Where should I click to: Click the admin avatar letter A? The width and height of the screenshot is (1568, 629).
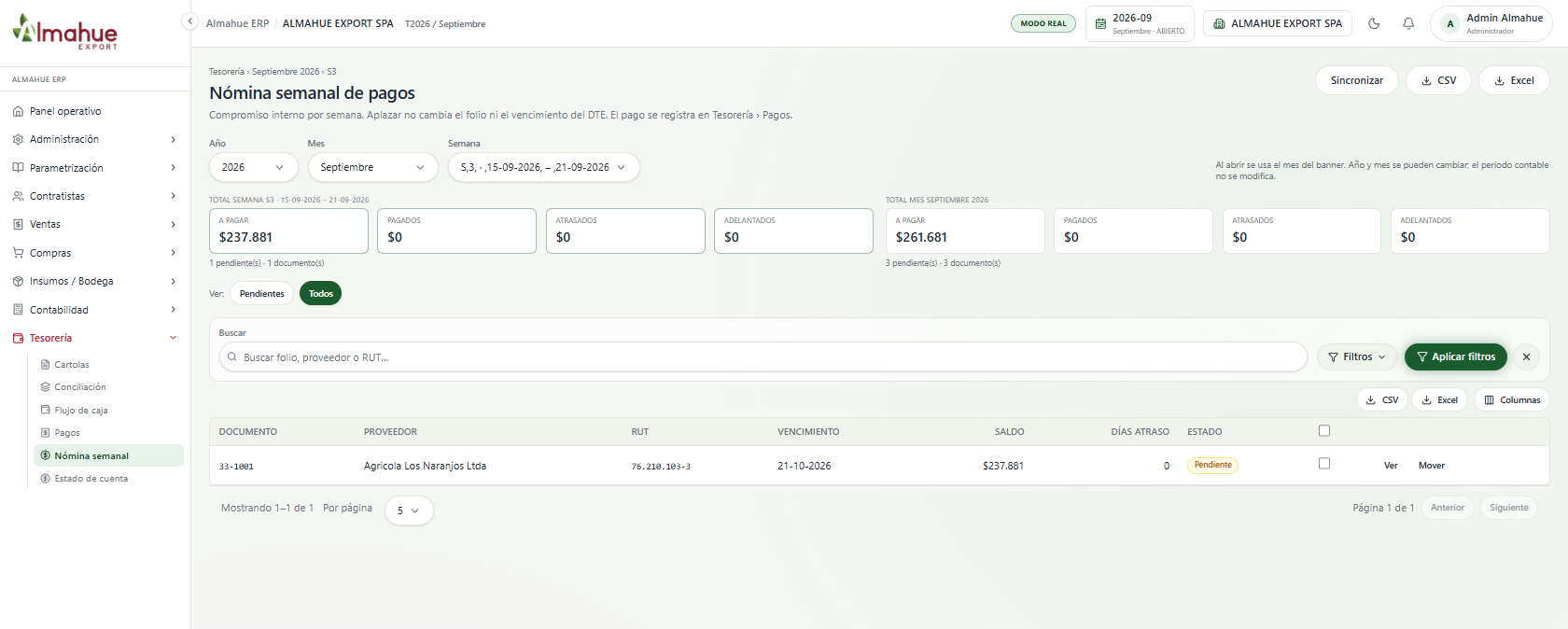click(1449, 24)
